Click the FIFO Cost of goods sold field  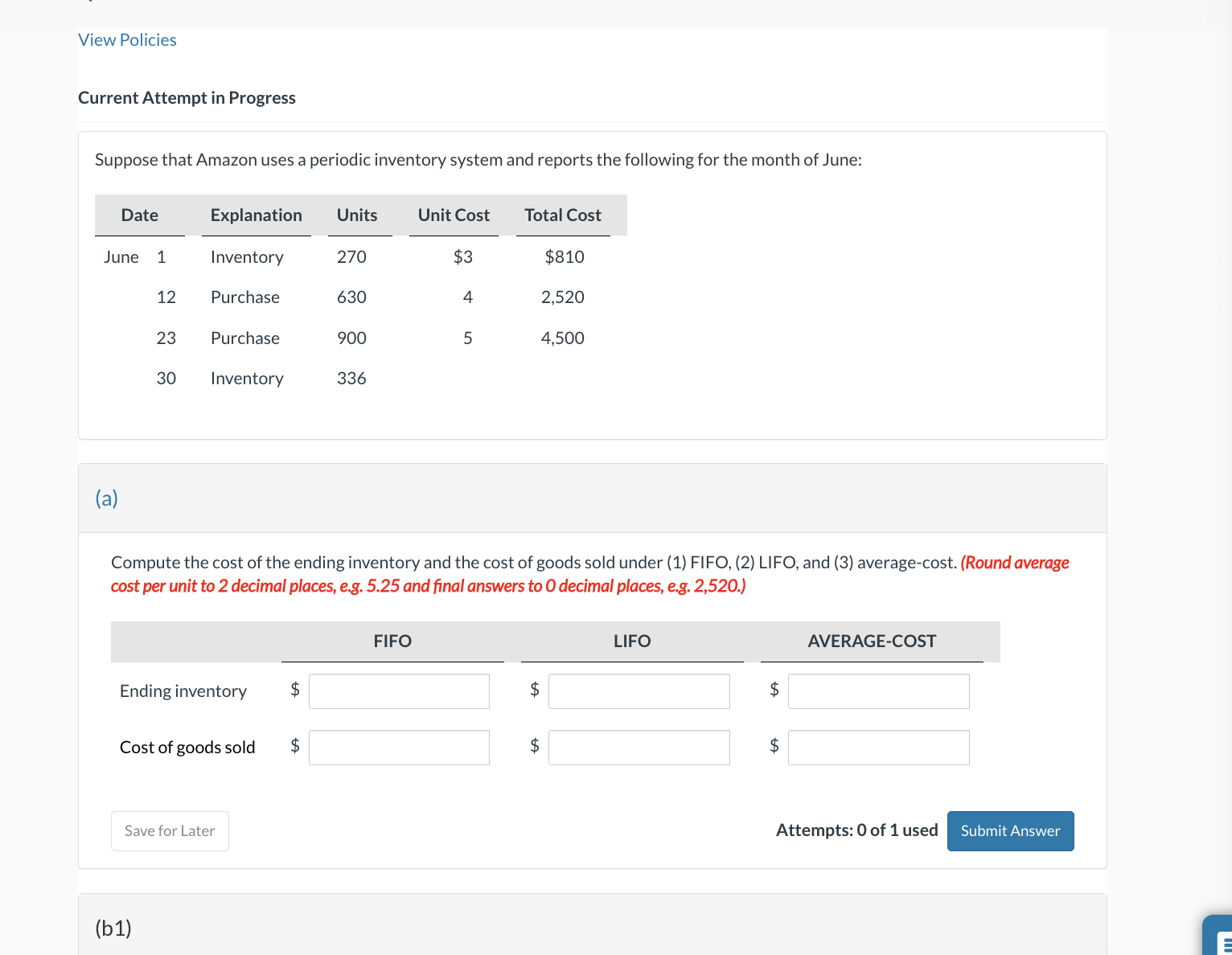(398, 747)
